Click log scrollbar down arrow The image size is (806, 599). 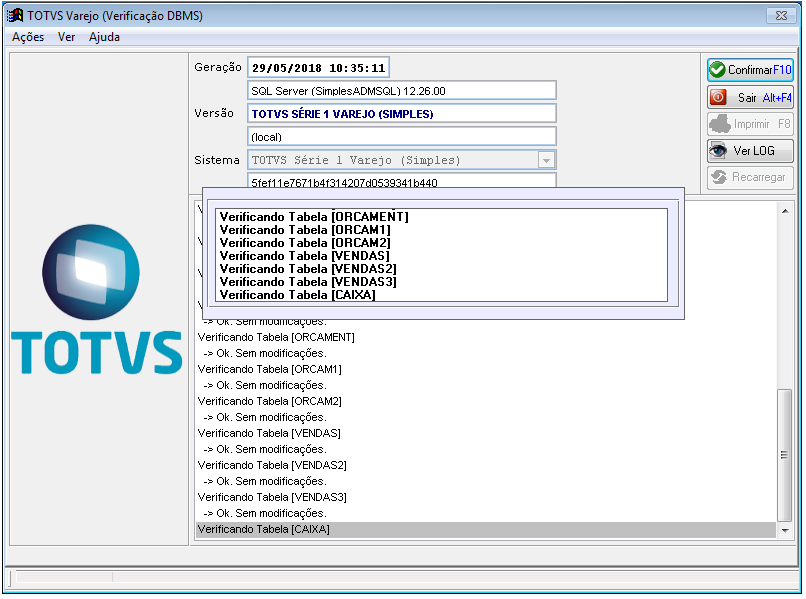[784, 530]
